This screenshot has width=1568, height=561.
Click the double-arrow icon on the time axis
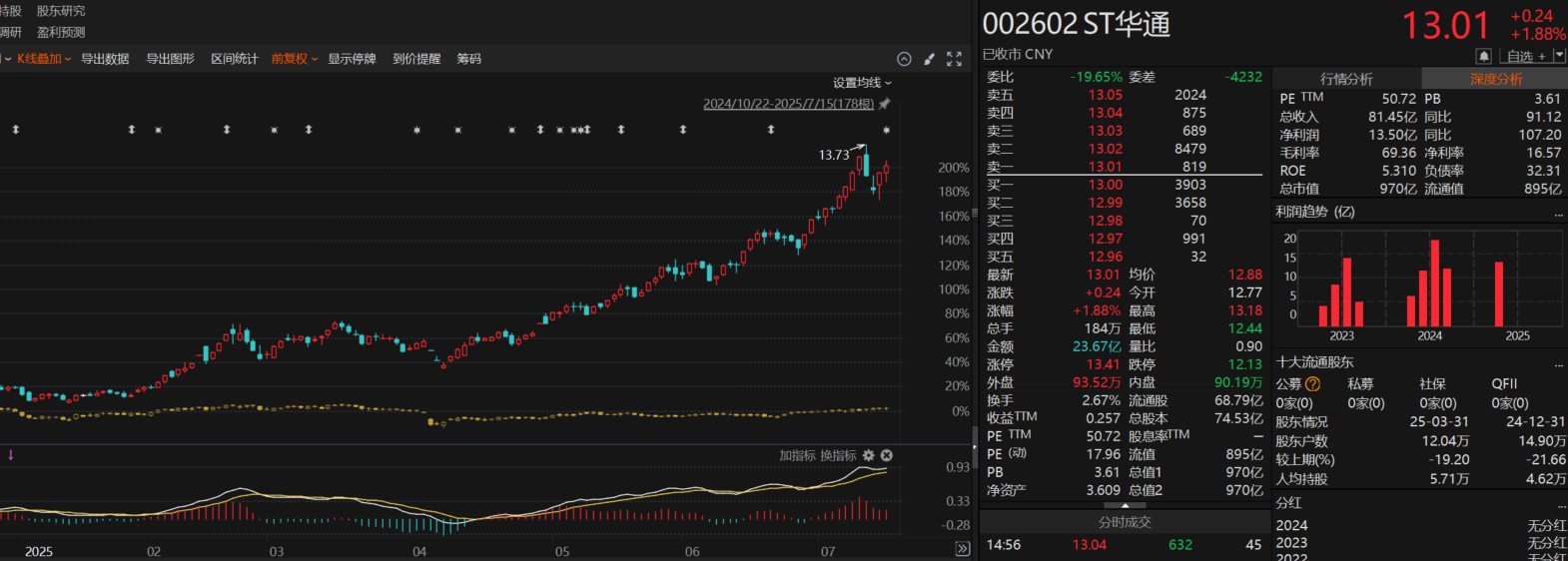[x=962, y=549]
